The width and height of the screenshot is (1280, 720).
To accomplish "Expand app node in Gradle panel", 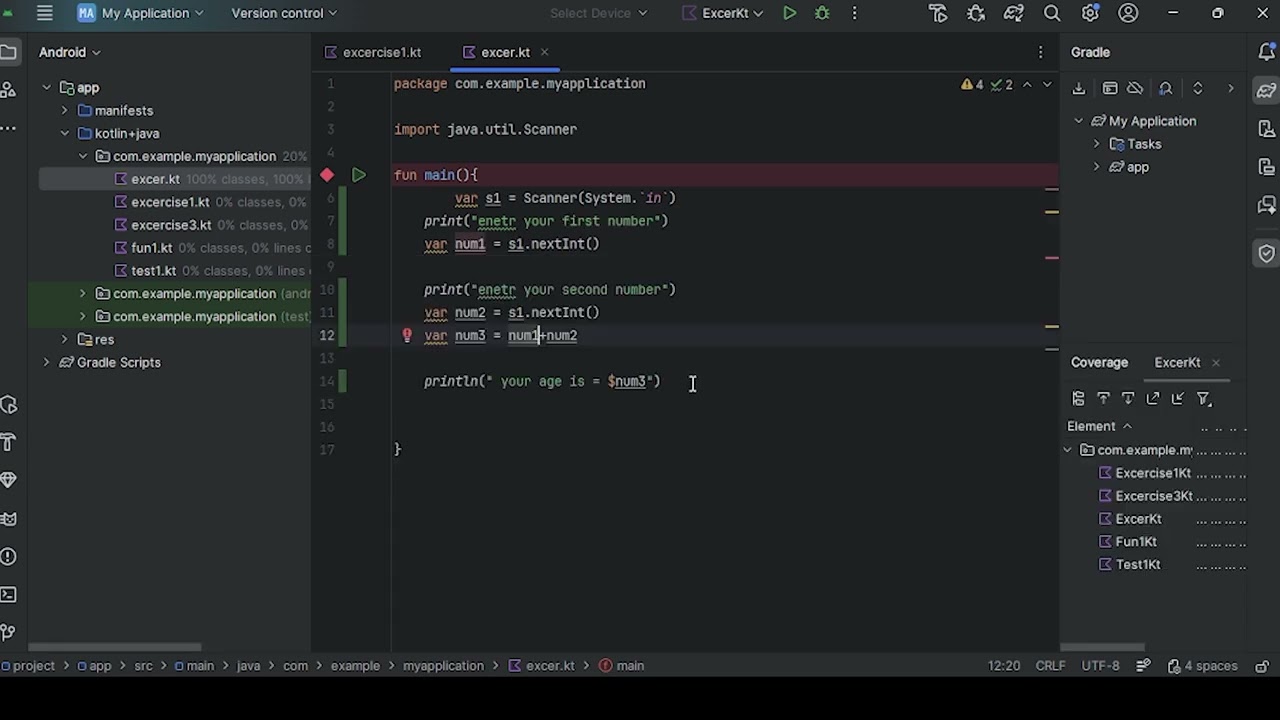I will click(x=1097, y=167).
